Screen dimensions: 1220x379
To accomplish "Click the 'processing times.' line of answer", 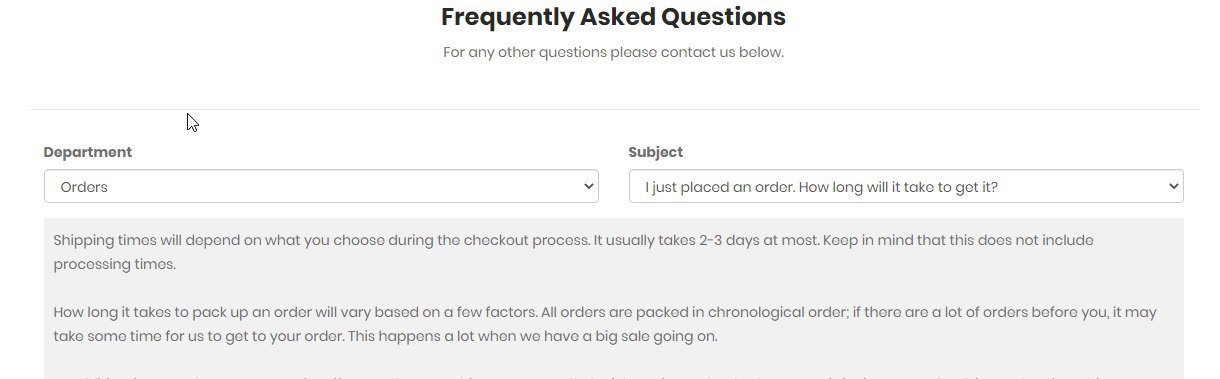I will [x=115, y=265].
